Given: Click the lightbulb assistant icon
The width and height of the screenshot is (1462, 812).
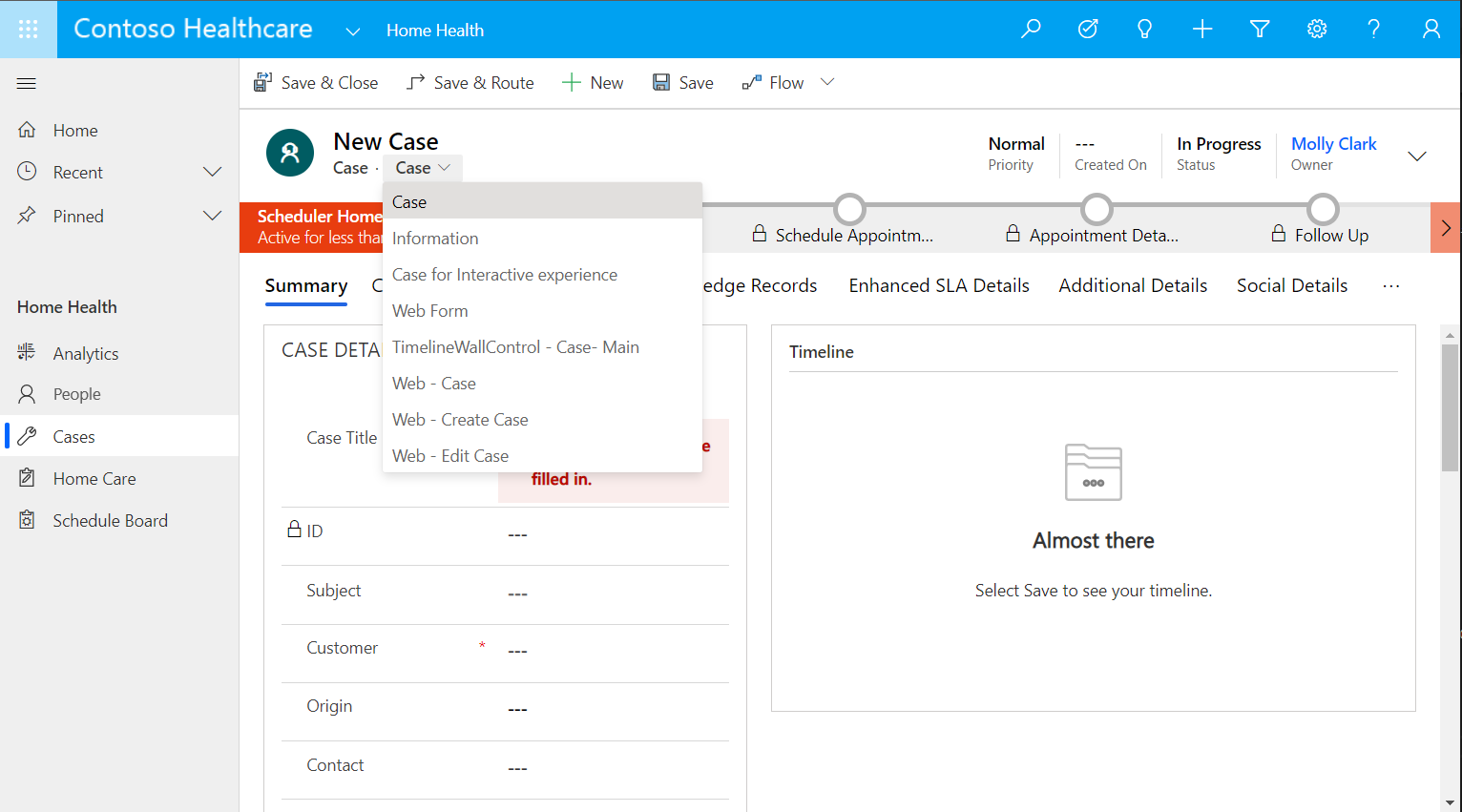Looking at the screenshot, I should 1145,29.
